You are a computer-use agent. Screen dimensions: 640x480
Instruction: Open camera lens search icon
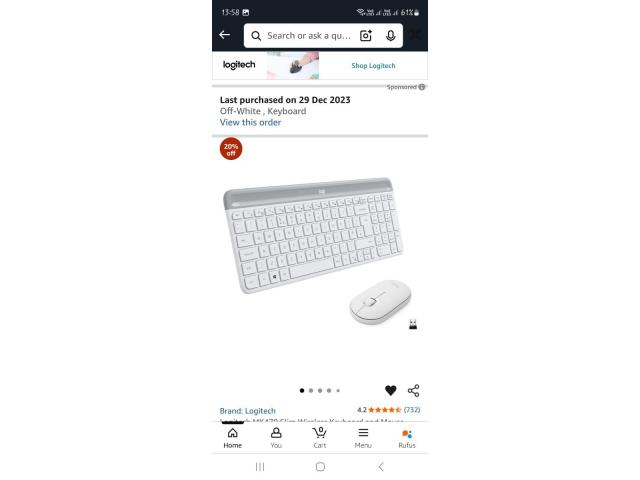(366, 36)
